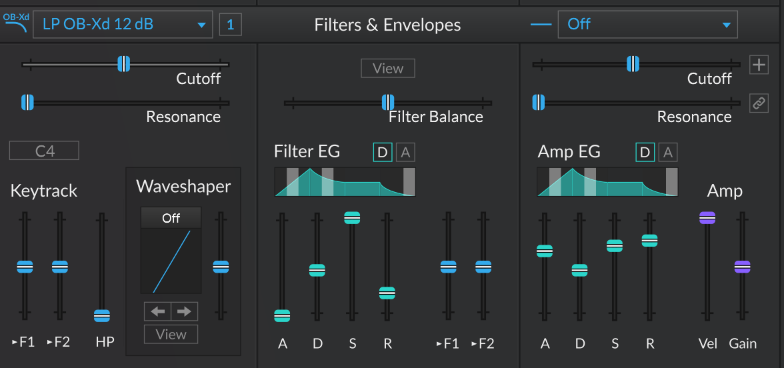
Task: Click the blue line icon beside the Off dropdown
Action: (x=540, y=24)
